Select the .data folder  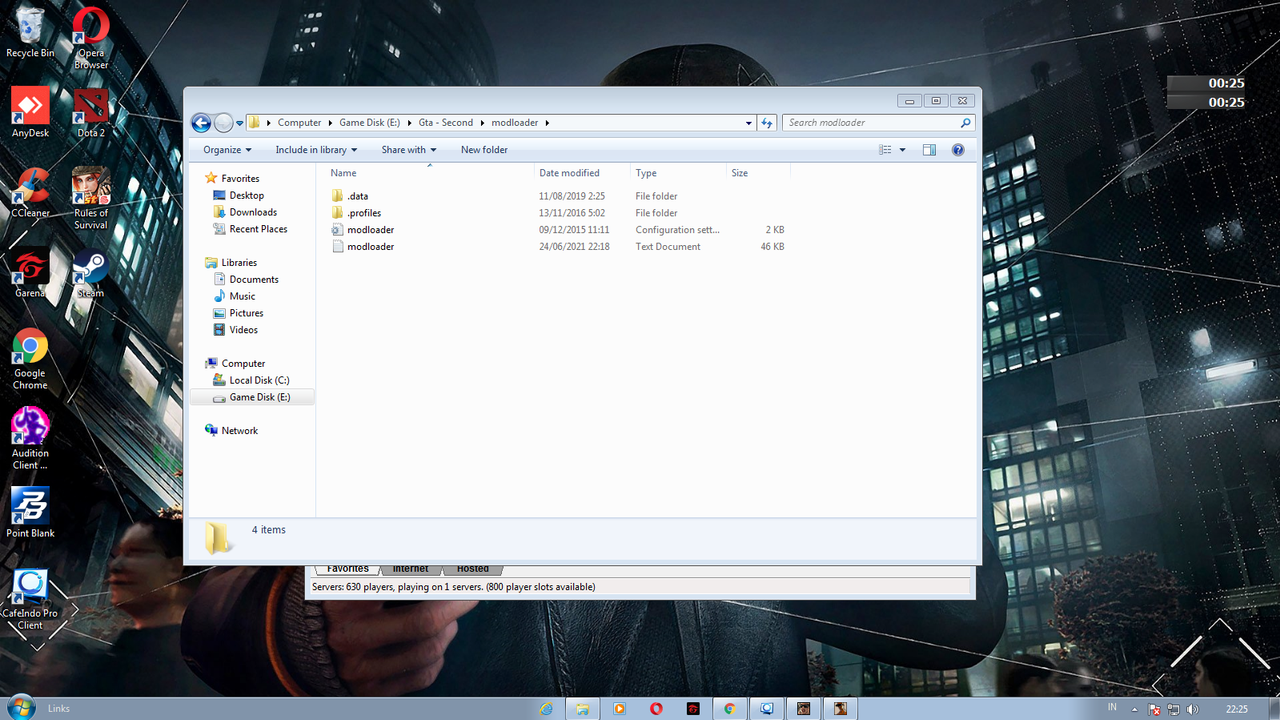pos(358,196)
